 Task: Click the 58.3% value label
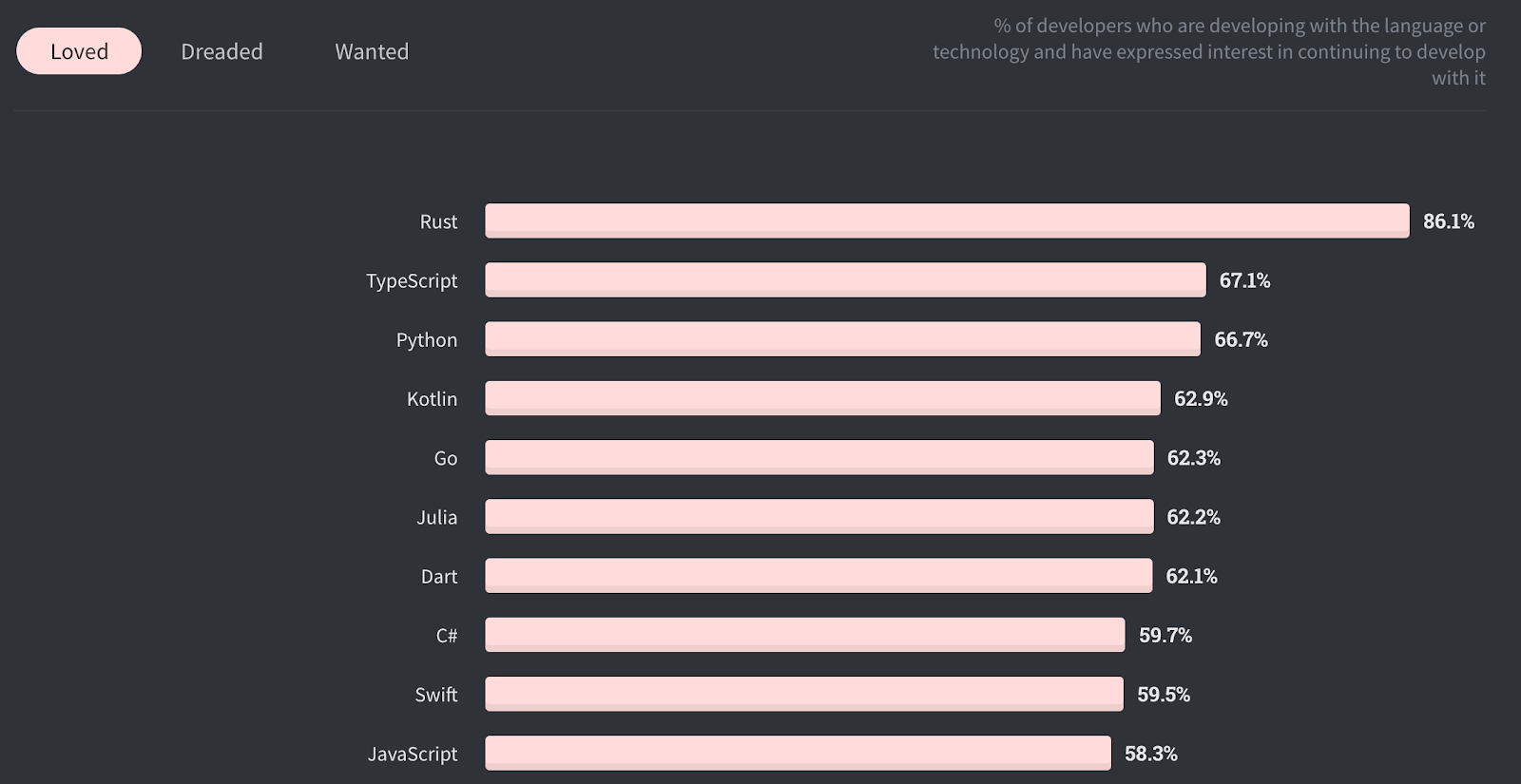[x=1151, y=754]
